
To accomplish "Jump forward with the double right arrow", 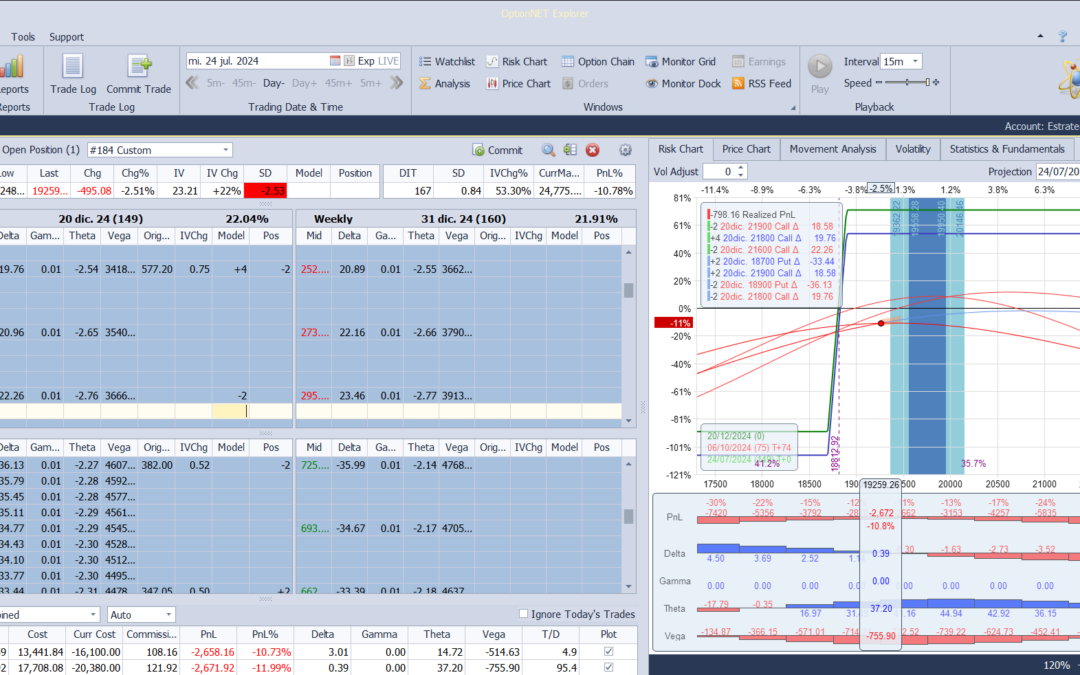I will click(396, 83).
